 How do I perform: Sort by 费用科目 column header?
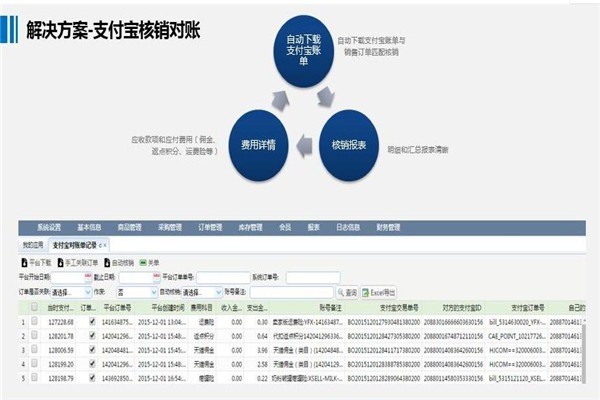tap(202, 308)
